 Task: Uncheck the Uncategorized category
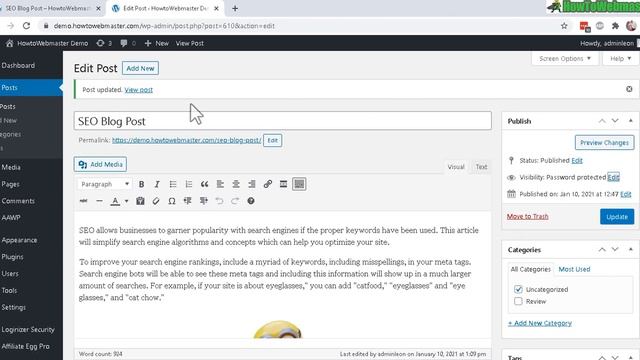pyautogui.click(x=518, y=289)
